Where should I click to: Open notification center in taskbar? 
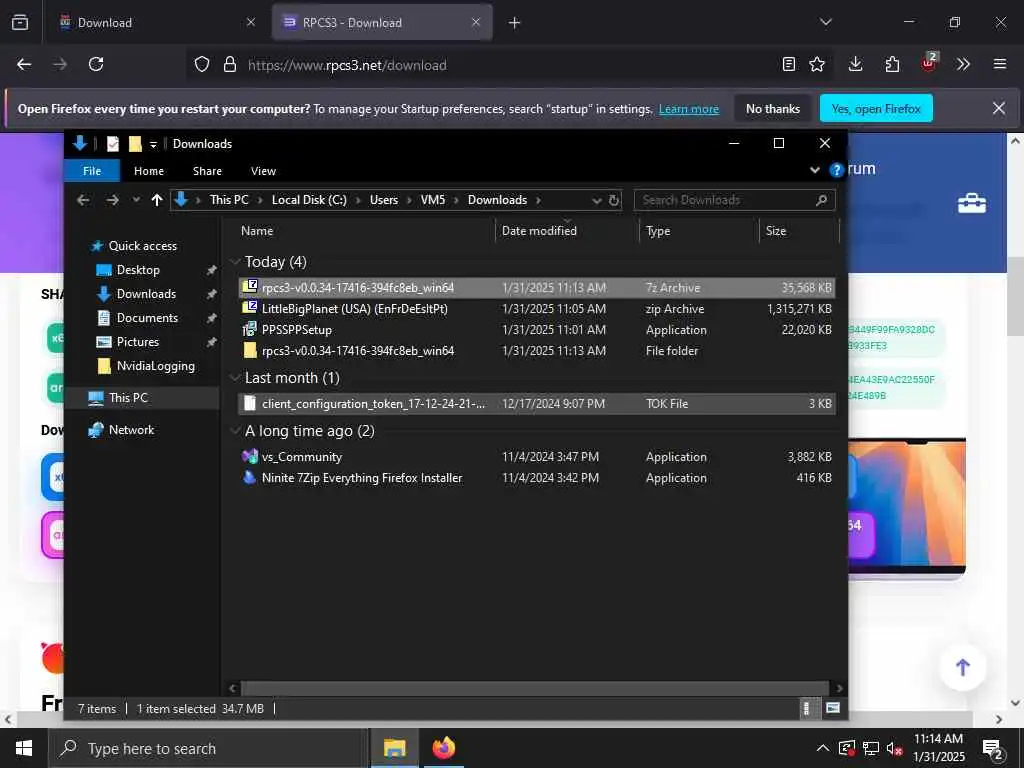[x=993, y=750]
